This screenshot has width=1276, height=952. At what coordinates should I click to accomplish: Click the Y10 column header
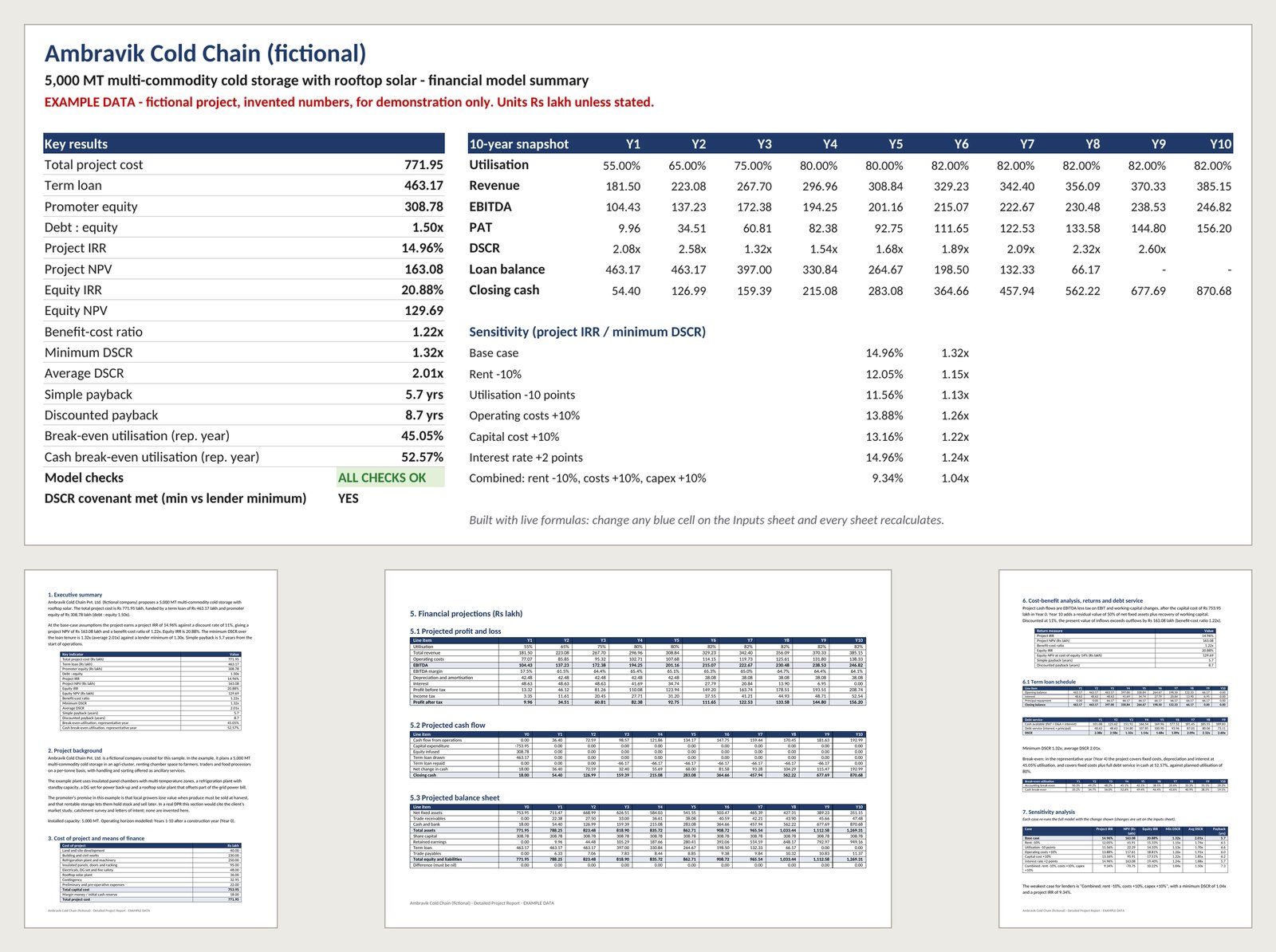click(1220, 144)
